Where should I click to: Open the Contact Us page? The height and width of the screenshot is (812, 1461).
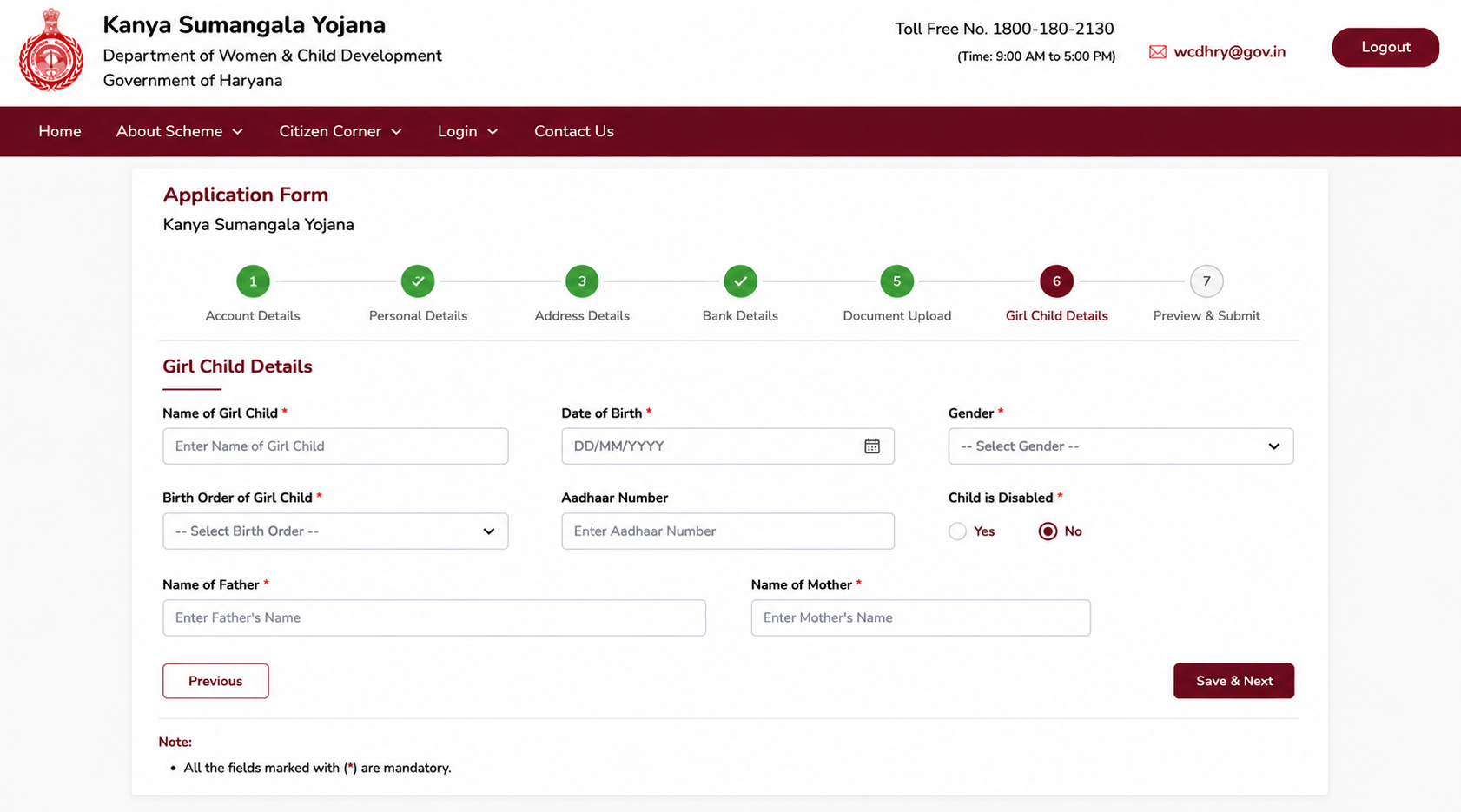[x=574, y=132]
